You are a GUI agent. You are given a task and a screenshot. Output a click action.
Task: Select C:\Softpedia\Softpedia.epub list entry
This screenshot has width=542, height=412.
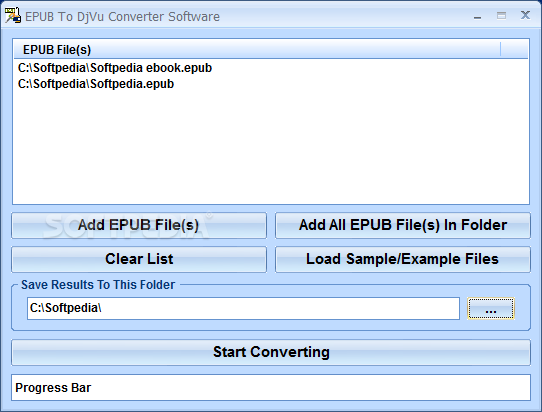pyautogui.click(x=96, y=84)
